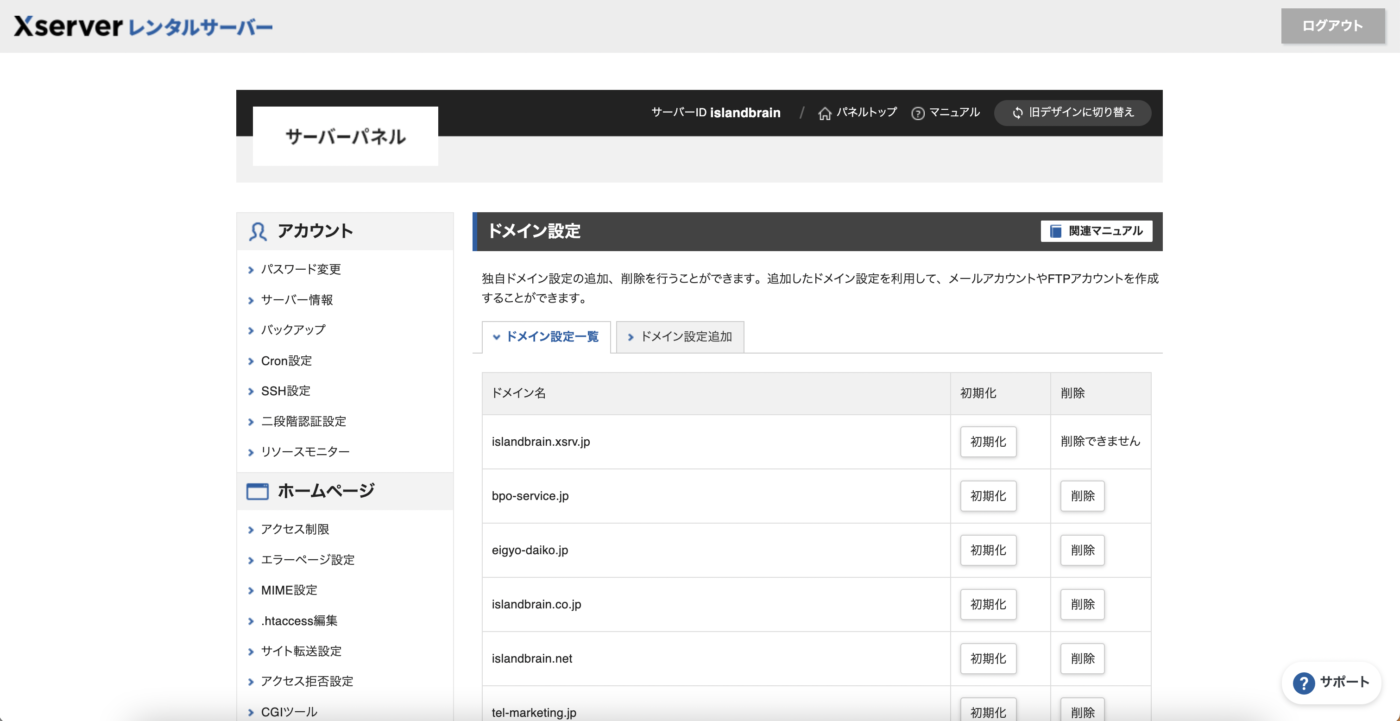Click 削除 for tel-marketing.jp
Viewport: 1400px width, 721px height.
(x=1082, y=709)
